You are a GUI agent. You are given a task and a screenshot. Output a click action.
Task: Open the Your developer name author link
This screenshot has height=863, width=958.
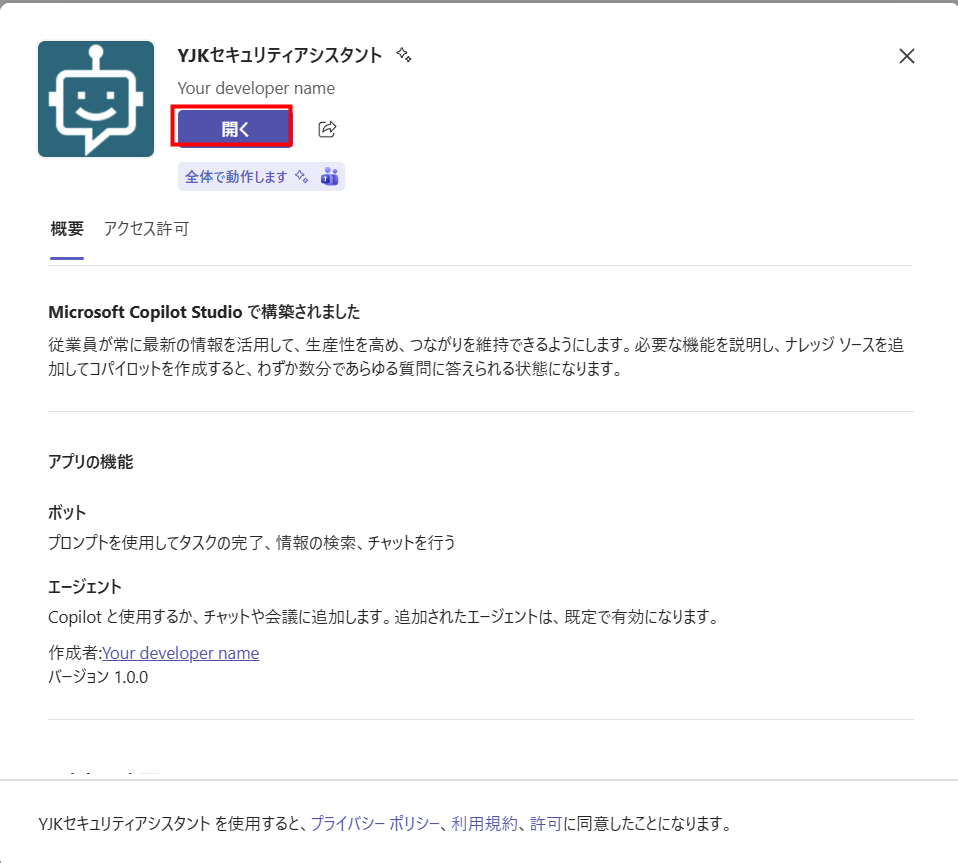[180, 653]
